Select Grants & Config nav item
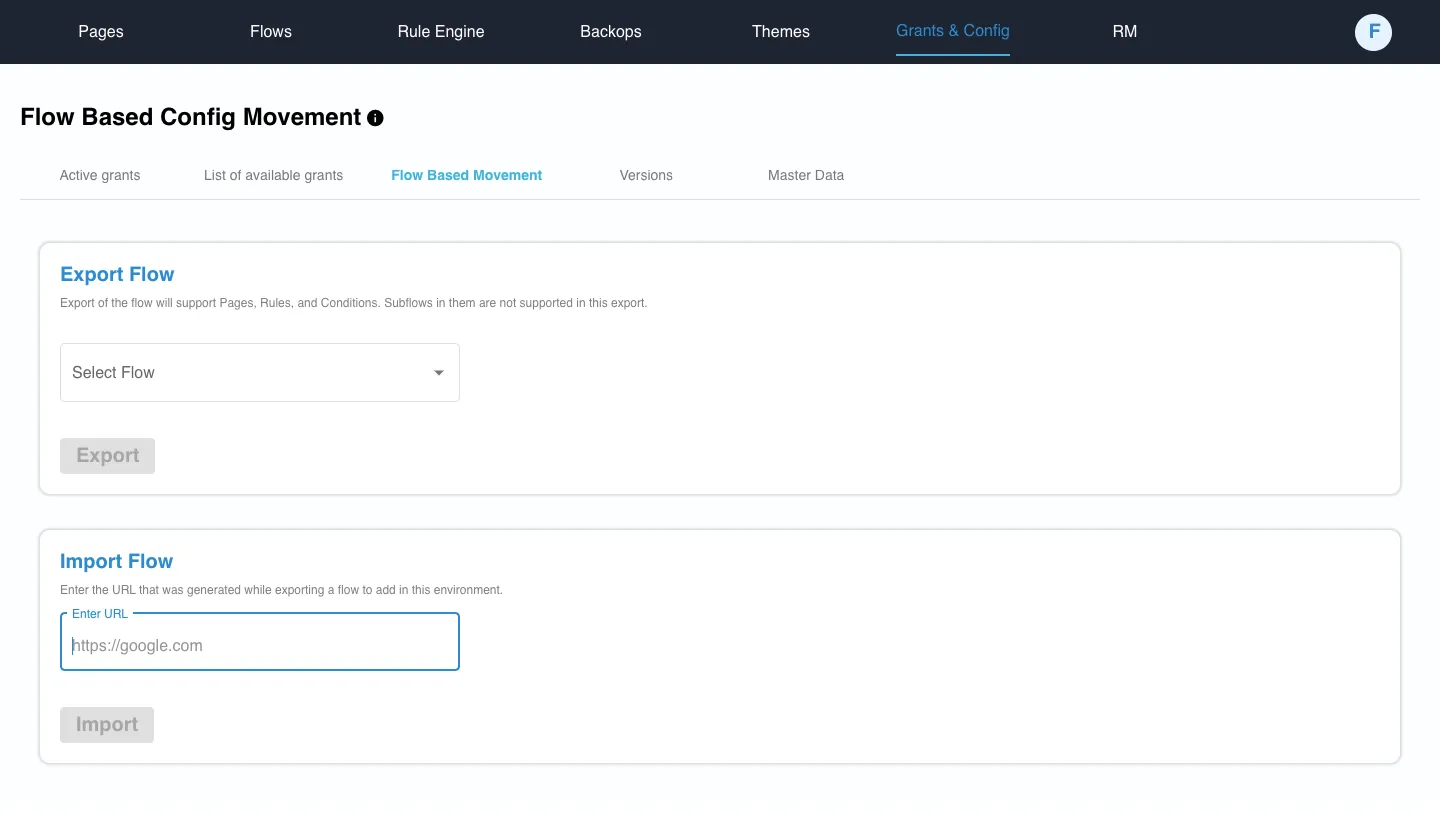Screen dimensions: 1440x813 (953, 31)
